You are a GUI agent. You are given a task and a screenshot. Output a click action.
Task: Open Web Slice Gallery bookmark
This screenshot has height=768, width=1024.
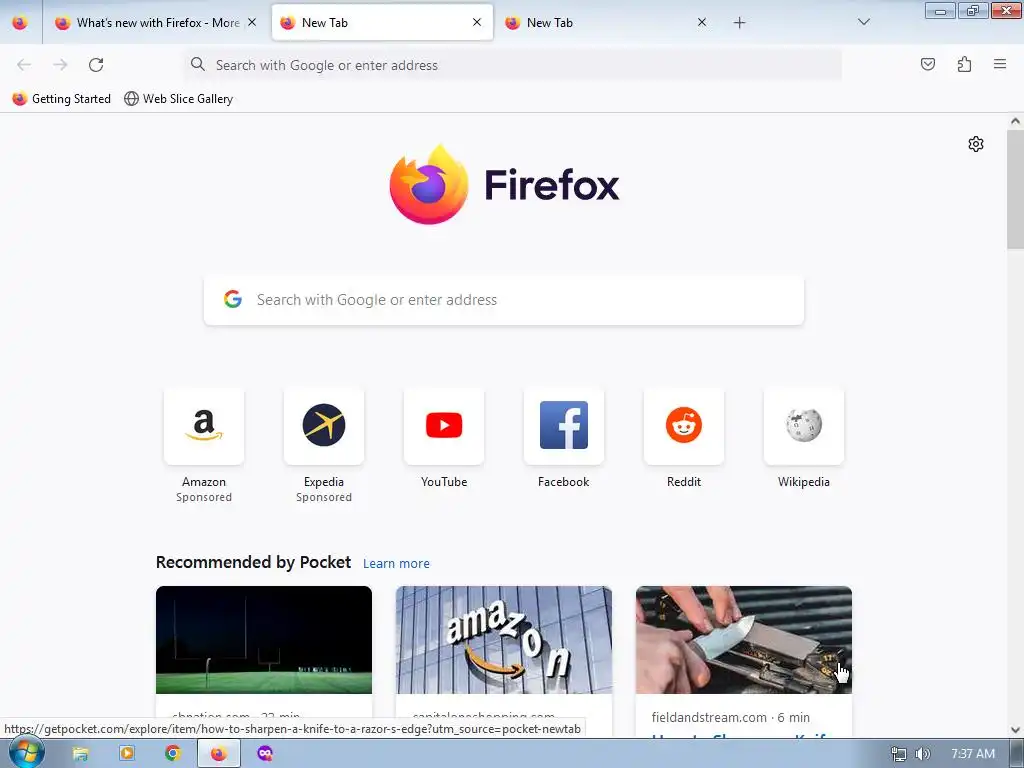(x=178, y=99)
